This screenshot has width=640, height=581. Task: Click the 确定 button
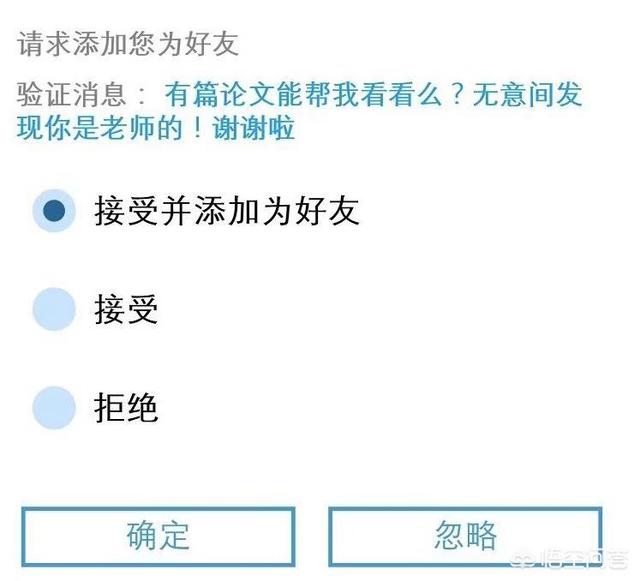pos(158,536)
